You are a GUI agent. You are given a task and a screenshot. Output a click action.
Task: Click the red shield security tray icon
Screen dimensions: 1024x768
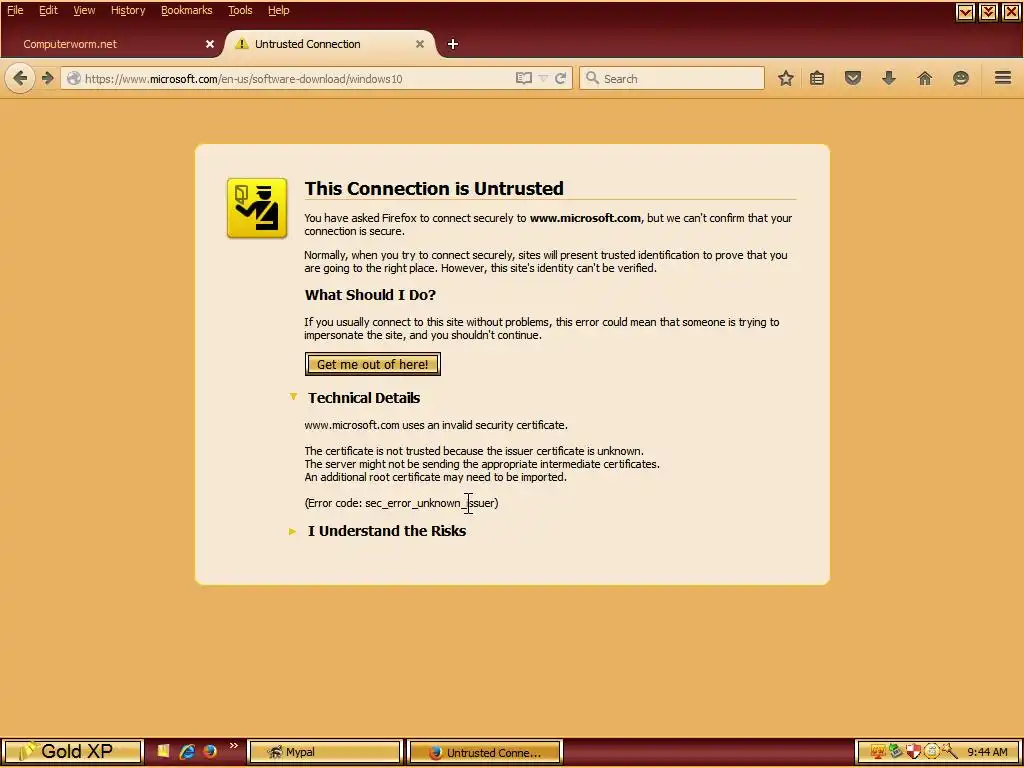click(x=913, y=752)
